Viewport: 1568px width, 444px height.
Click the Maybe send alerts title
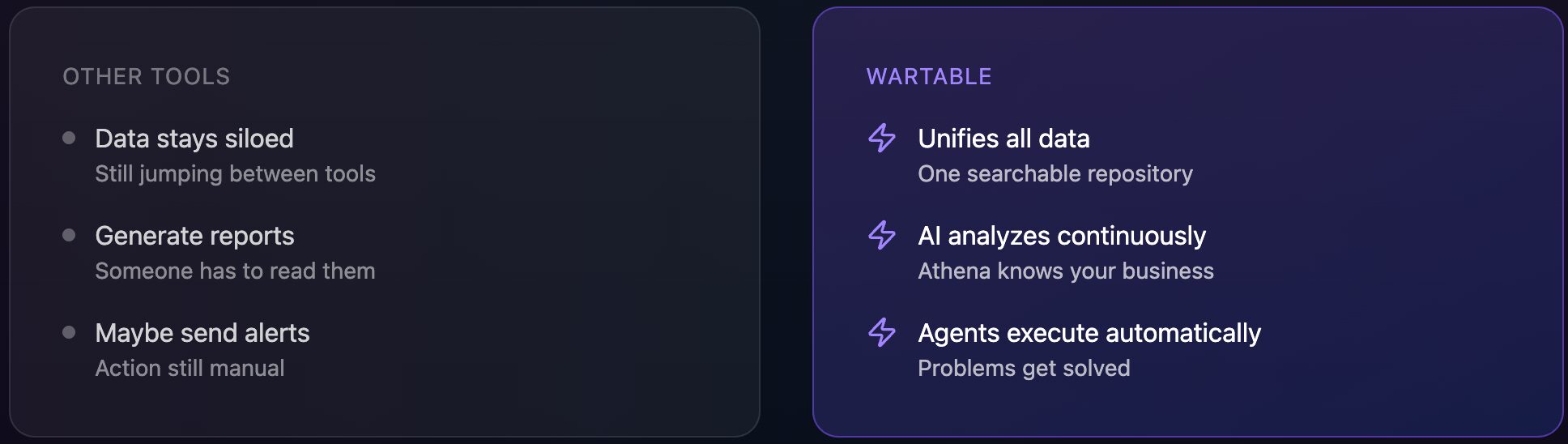click(x=202, y=333)
